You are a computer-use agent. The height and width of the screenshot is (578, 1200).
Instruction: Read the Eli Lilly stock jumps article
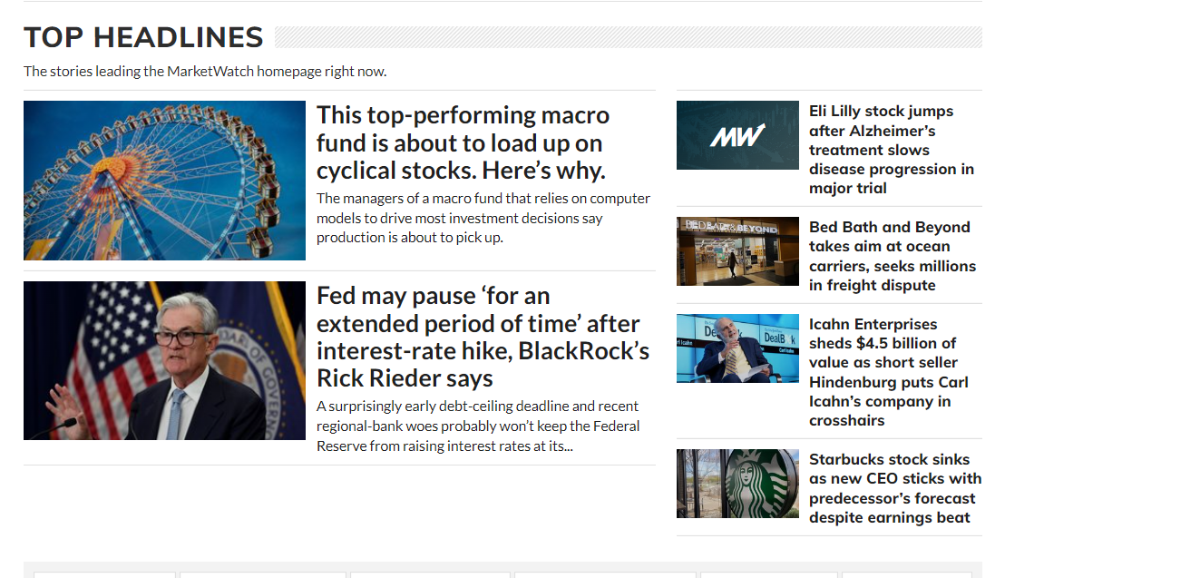tap(891, 149)
